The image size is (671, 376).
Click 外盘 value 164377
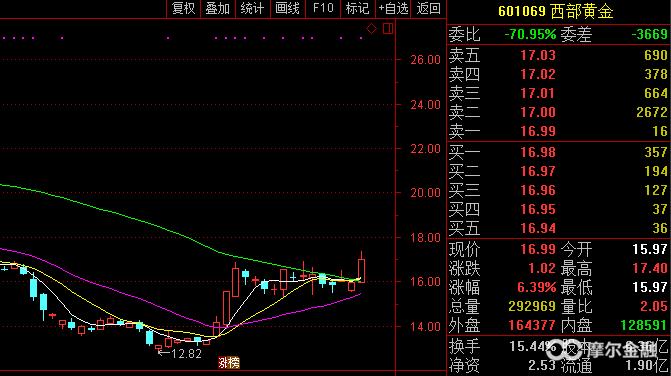(x=532, y=326)
